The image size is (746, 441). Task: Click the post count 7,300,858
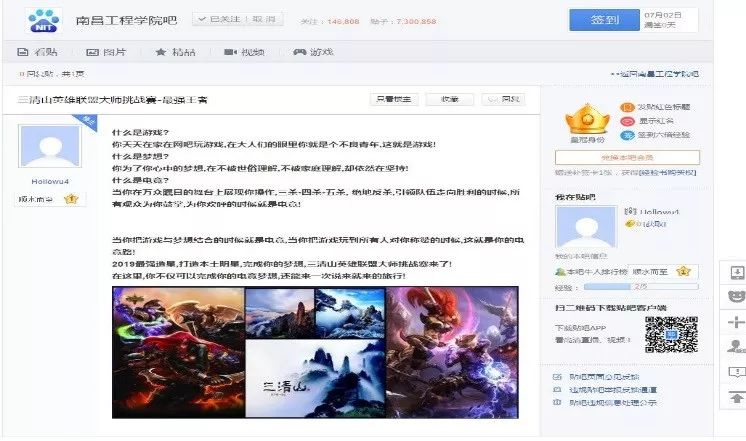coord(416,21)
